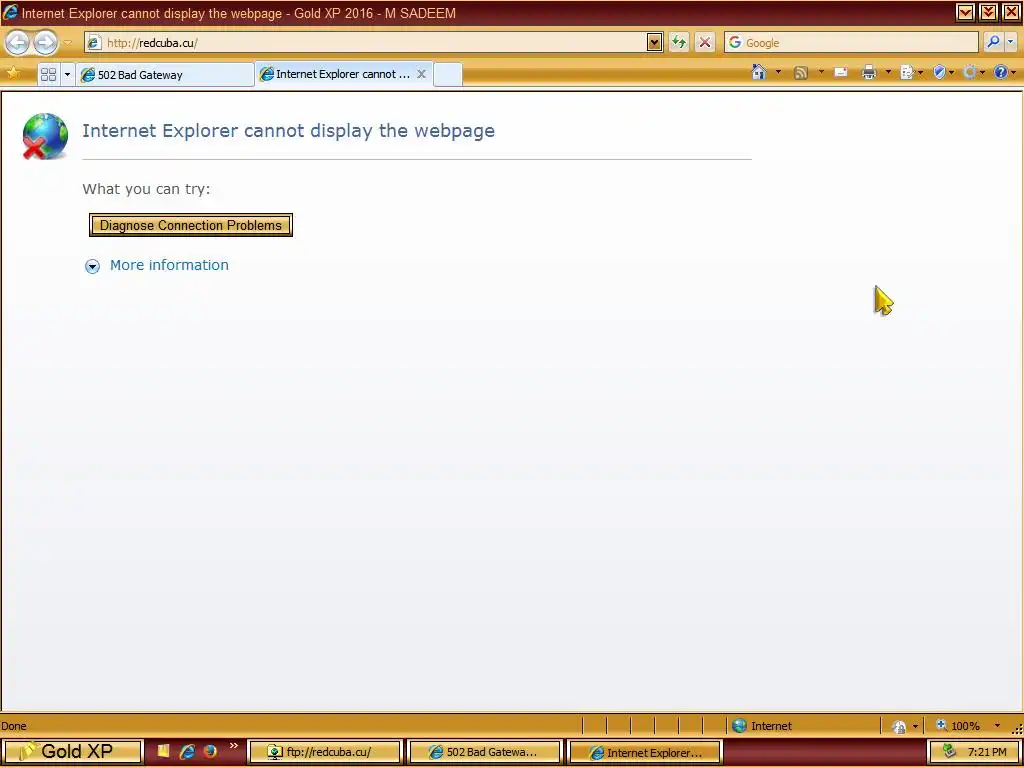
Task: Open the recent pages dropdown beside Forward
Action: click(68, 43)
